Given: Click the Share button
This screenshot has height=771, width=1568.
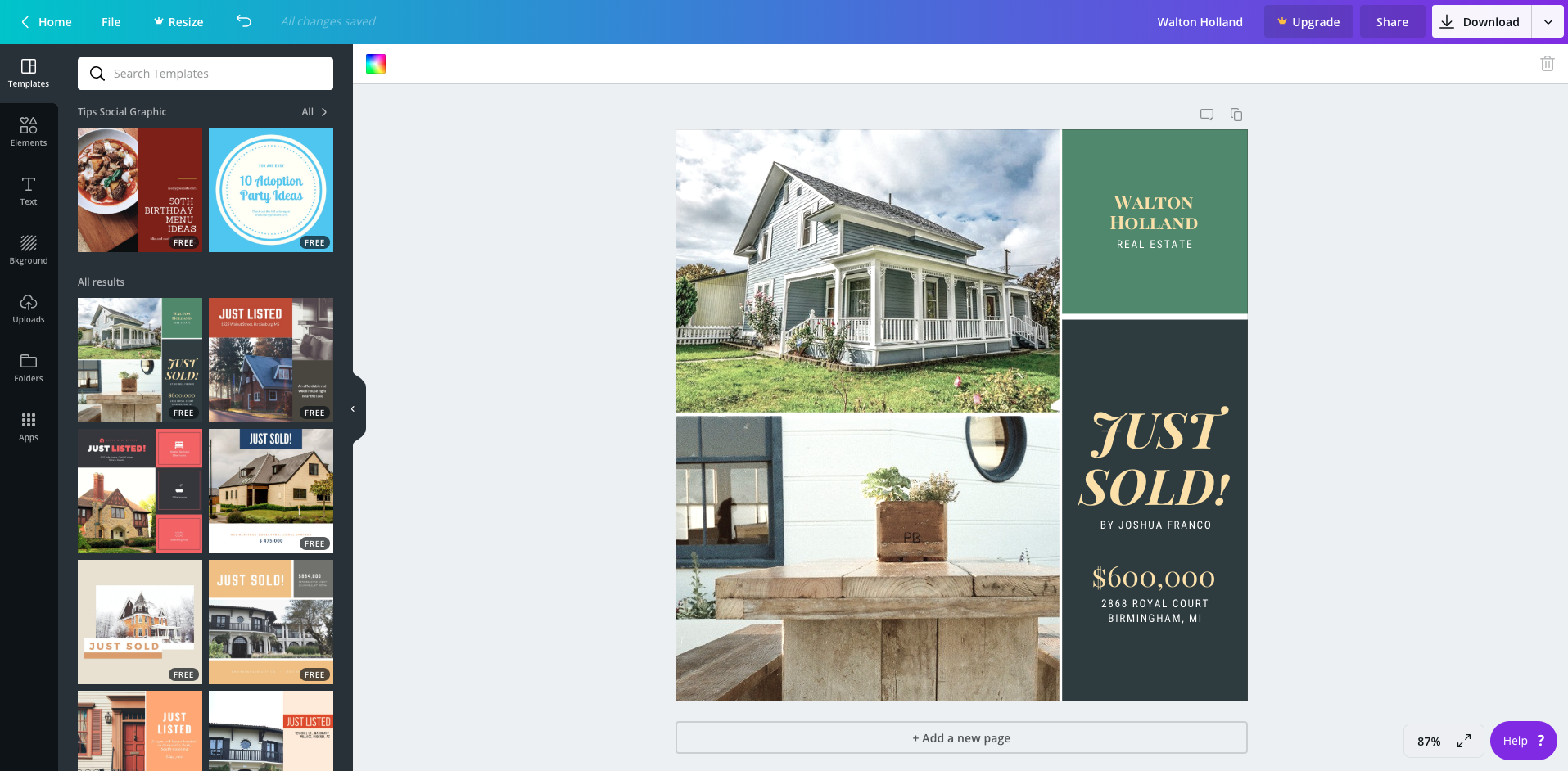Looking at the screenshot, I should coord(1392,22).
